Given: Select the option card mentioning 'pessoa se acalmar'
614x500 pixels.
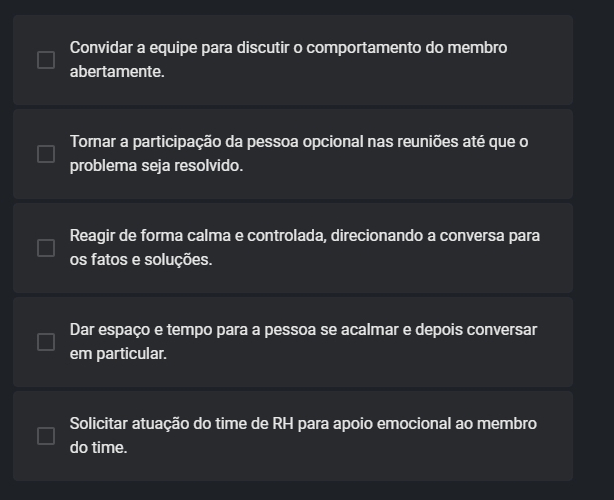Looking at the screenshot, I should pyautogui.click(x=293, y=342).
